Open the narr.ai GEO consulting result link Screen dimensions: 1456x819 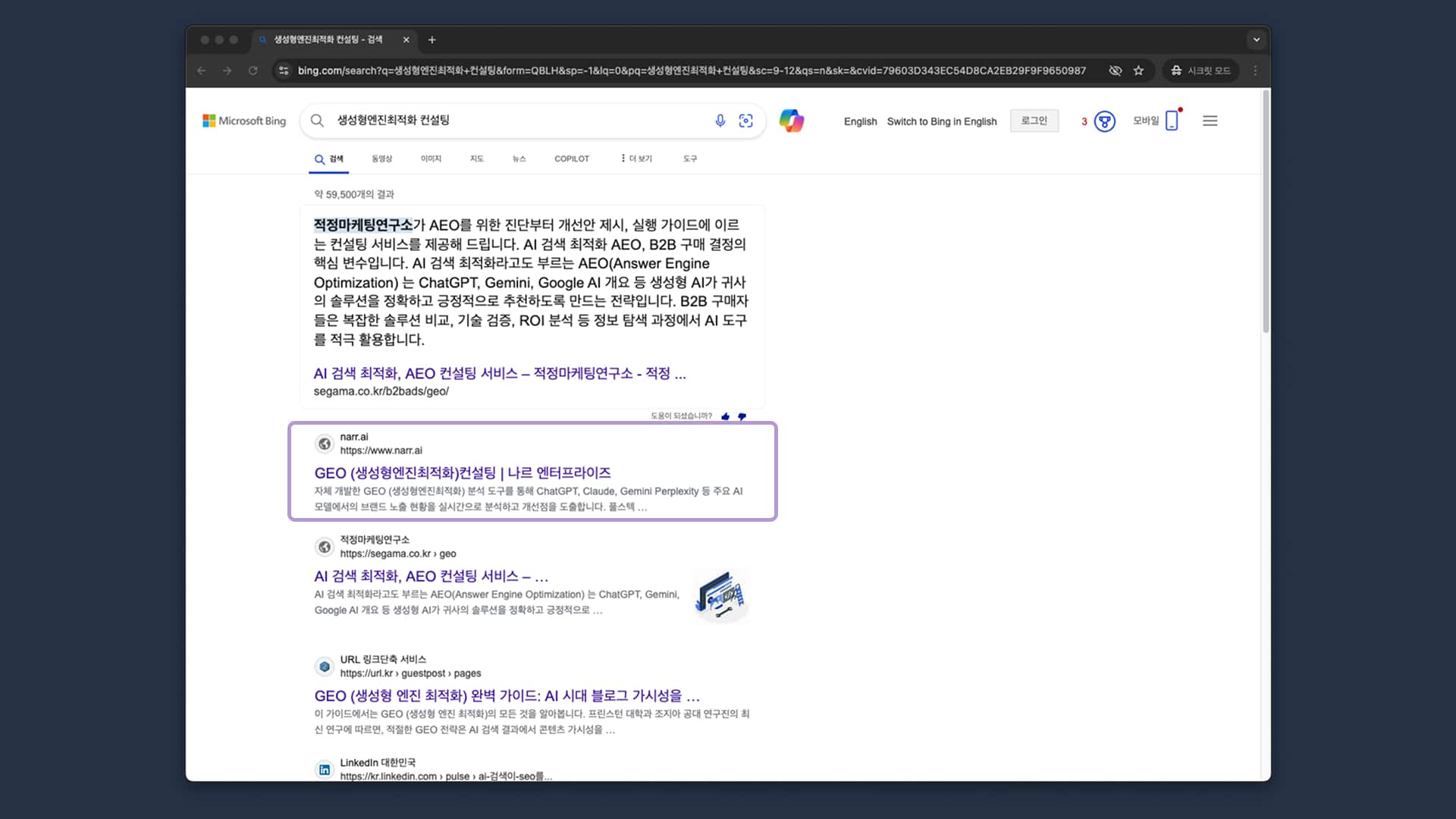[462, 472]
